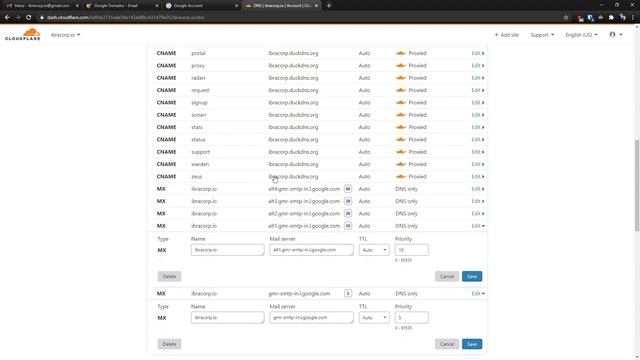Bookmark page with the star icon

point(566,18)
